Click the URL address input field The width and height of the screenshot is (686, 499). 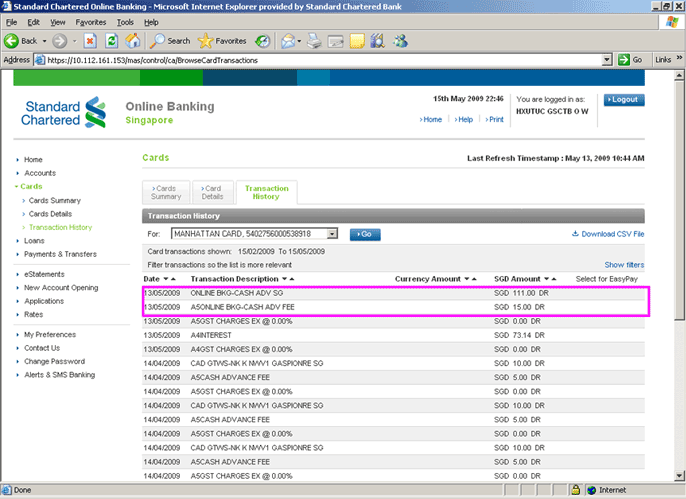pyautogui.click(x=324, y=60)
